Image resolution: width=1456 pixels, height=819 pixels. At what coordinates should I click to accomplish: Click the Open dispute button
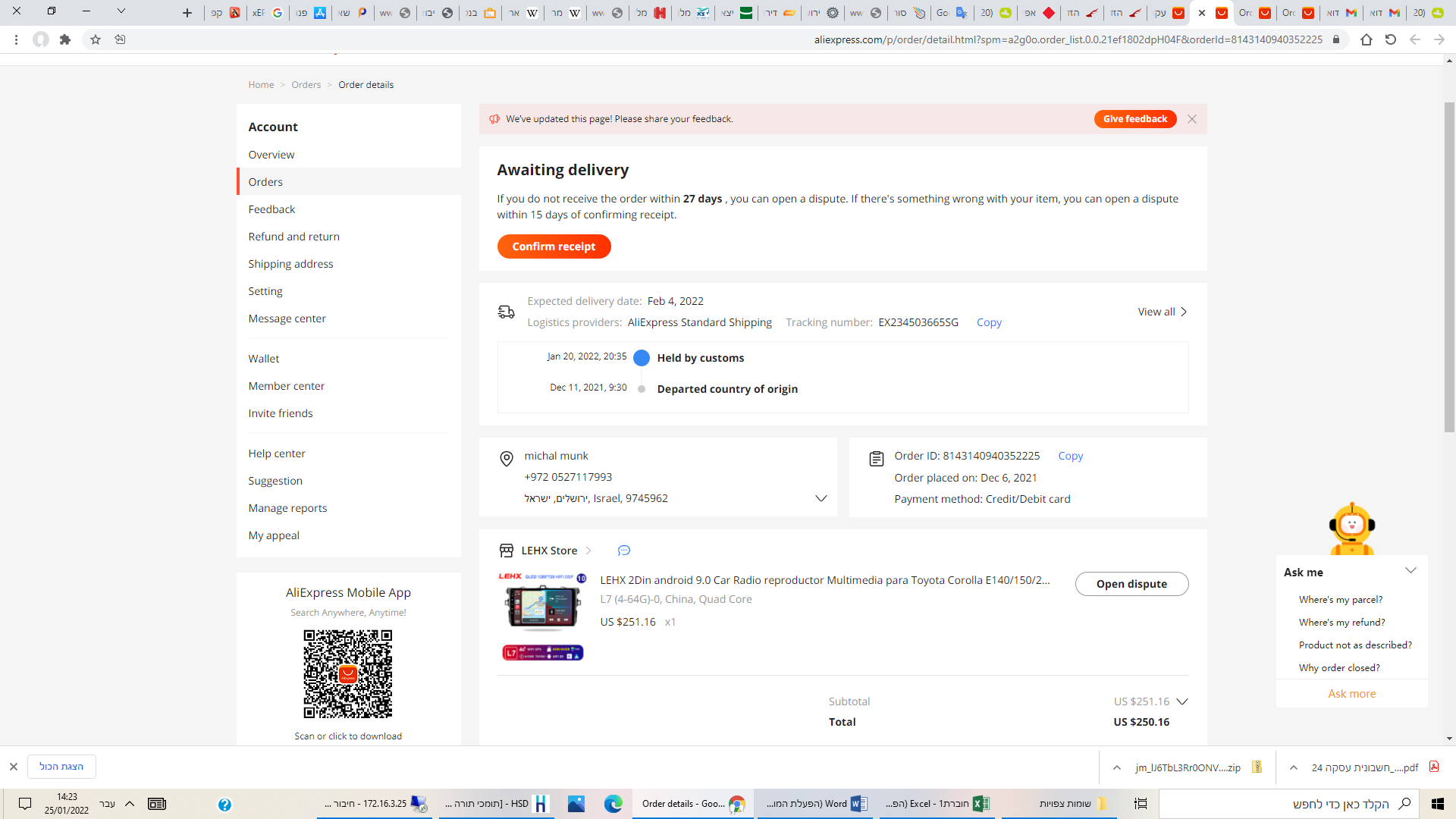tap(1131, 584)
